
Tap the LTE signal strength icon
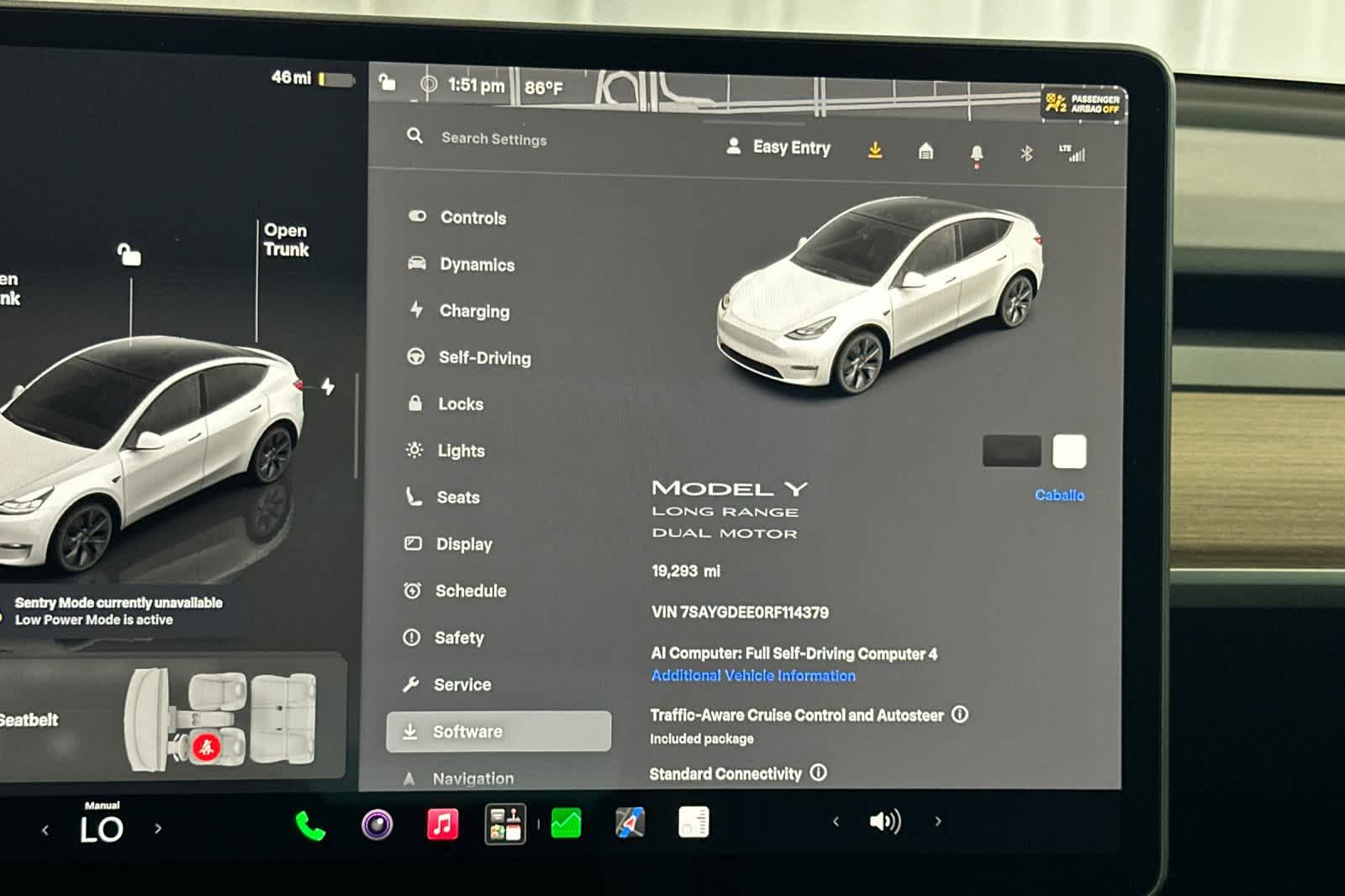click(1072, 153)
